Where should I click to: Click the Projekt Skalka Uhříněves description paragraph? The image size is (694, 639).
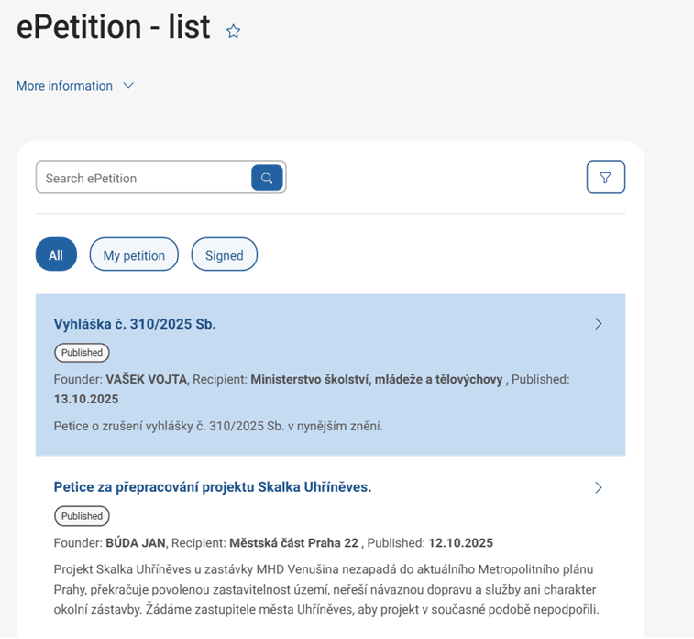326,589
